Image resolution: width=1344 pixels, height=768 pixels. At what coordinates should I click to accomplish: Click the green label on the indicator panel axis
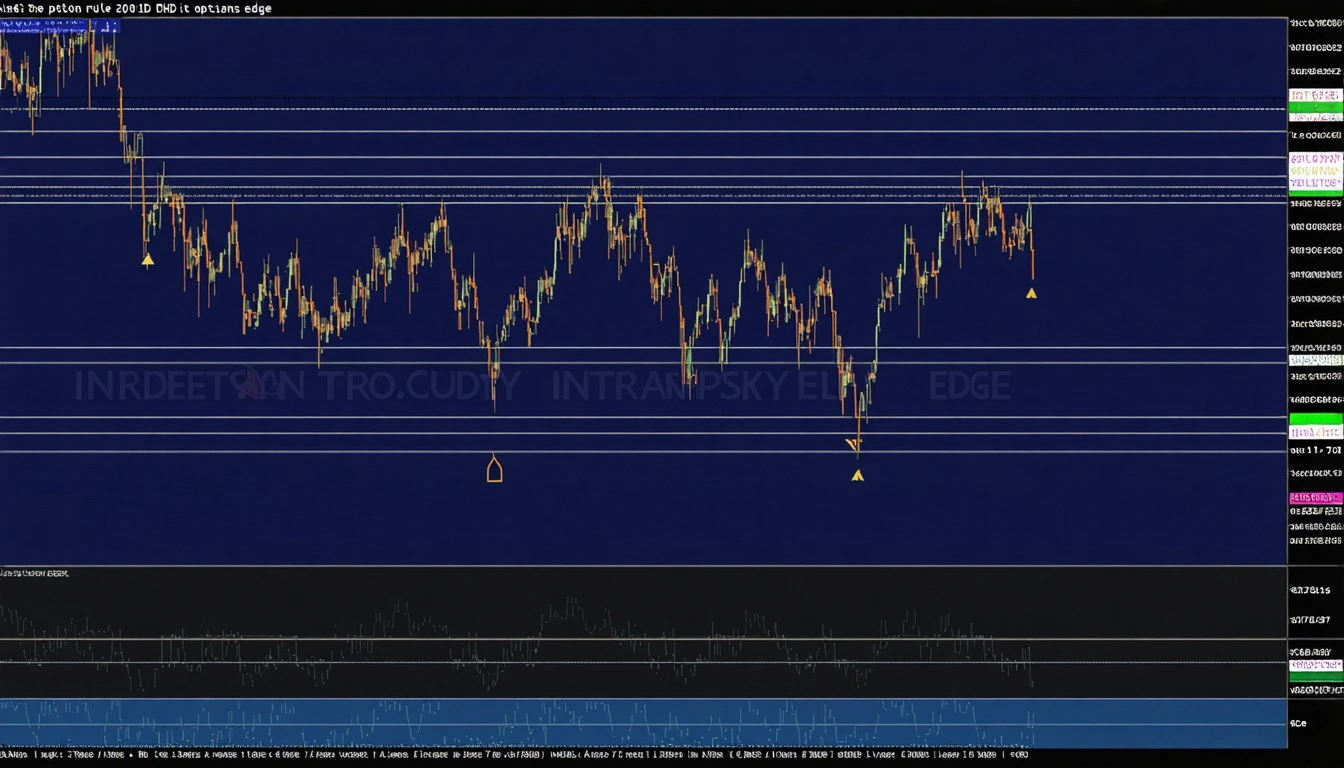[x=1315, y=677]
